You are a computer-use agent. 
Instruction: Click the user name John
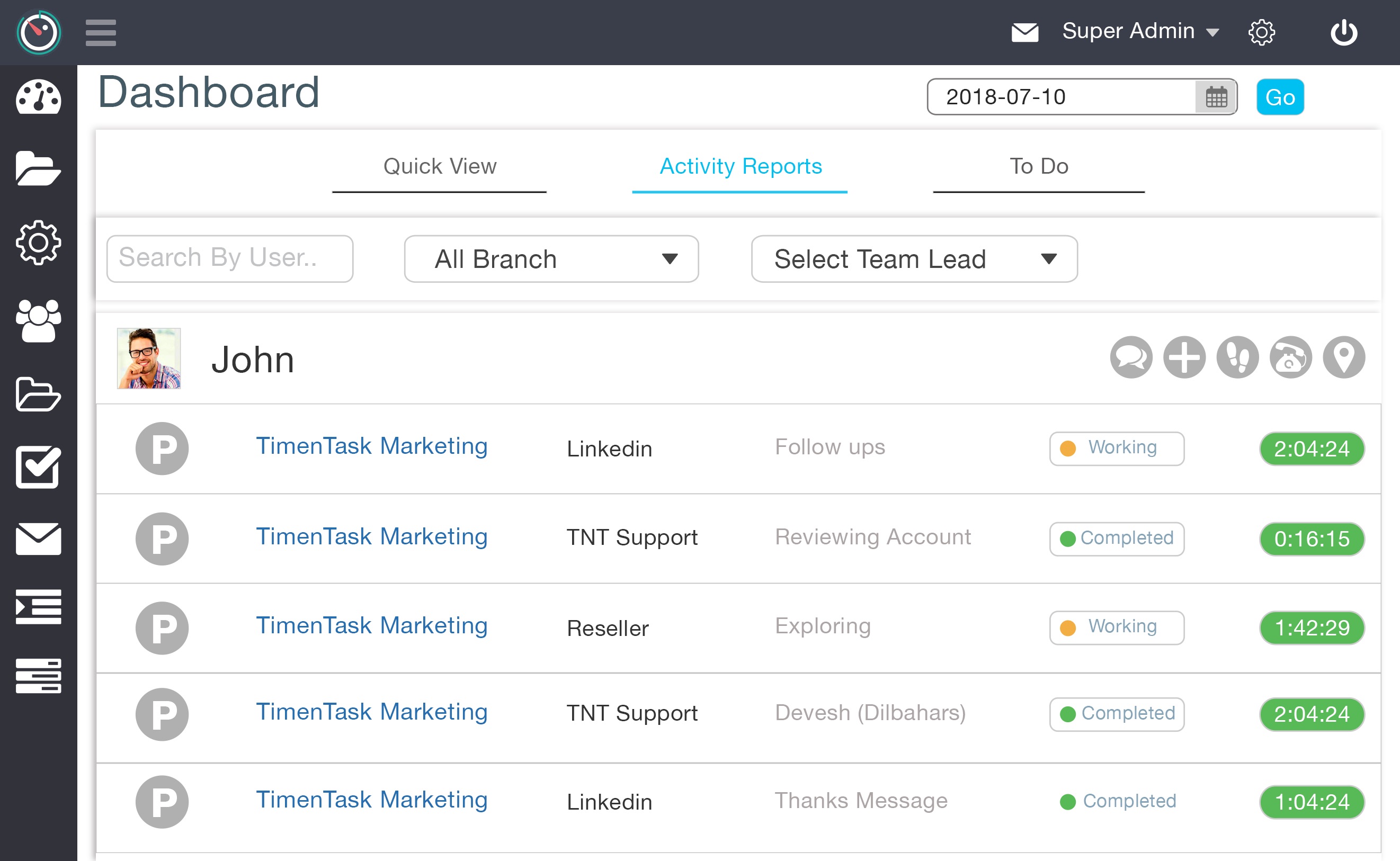[253, 360]
